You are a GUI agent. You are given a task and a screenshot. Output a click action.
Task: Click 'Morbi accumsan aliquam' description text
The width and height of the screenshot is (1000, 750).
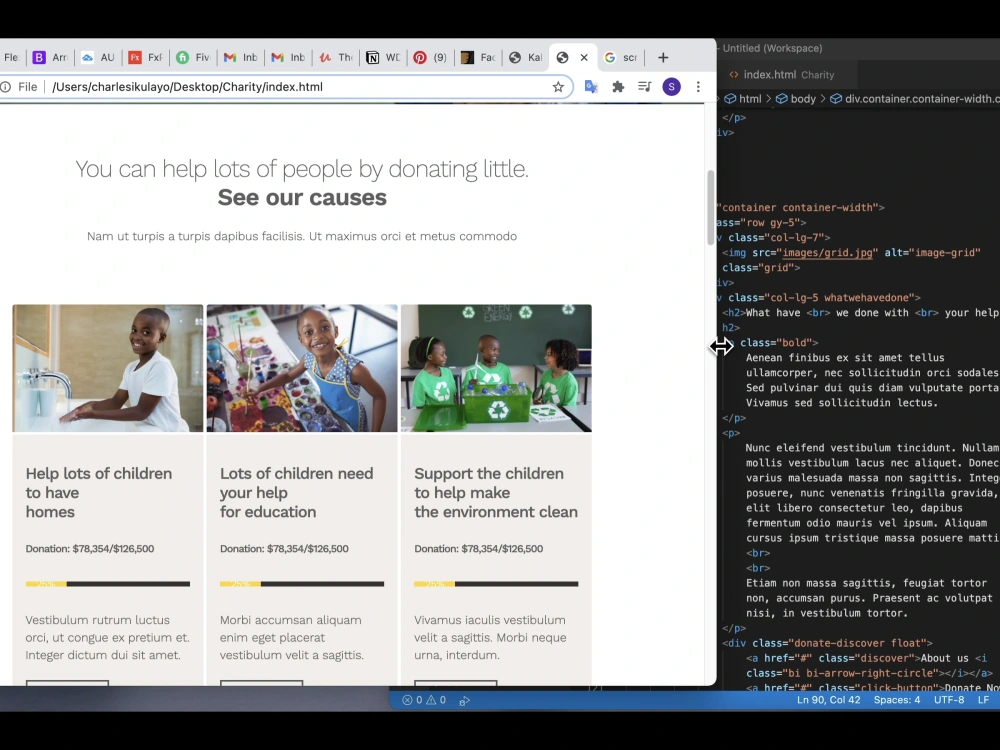292,638
